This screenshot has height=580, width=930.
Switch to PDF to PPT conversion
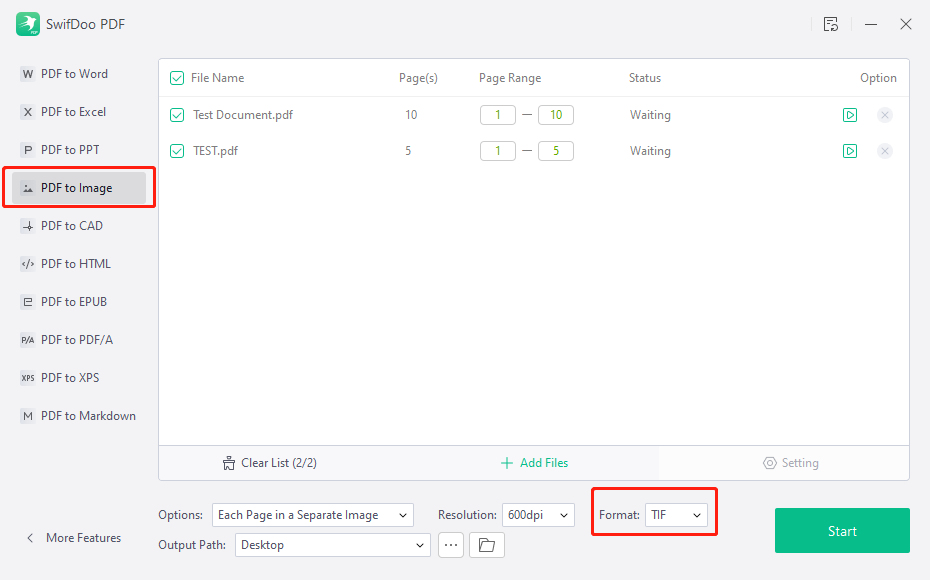coord(70,150)
